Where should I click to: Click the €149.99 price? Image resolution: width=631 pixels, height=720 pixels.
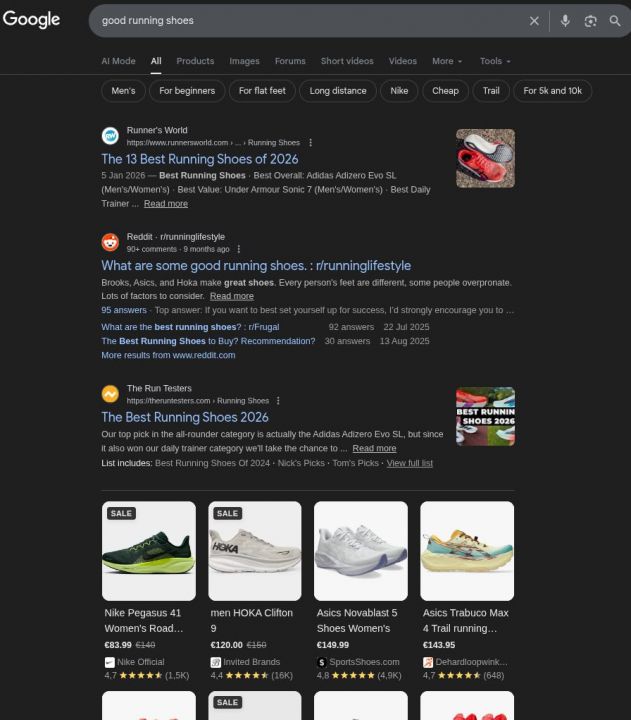[x=332, y=645]
